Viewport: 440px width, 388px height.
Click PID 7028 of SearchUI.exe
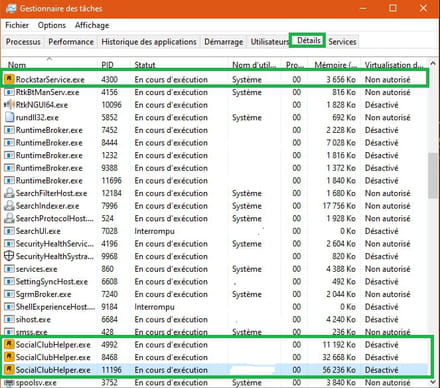pyautogui.click(x=109, y=231)
